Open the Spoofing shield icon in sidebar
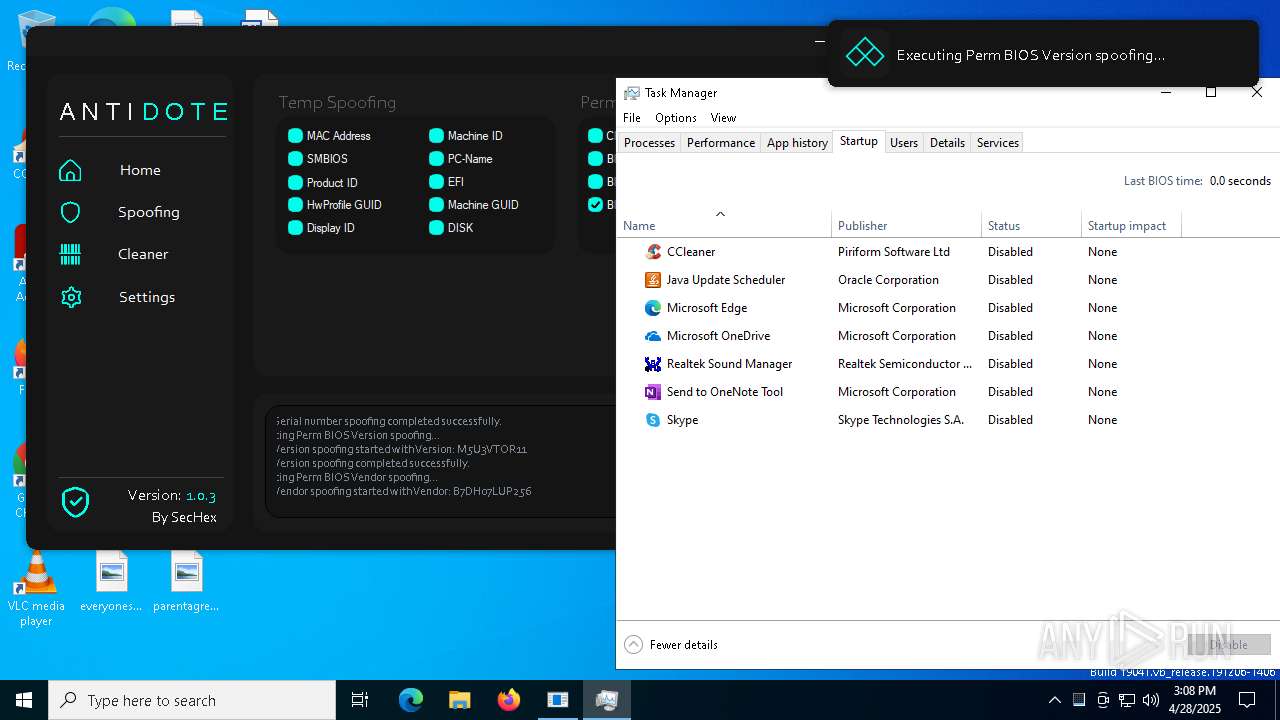This screenshot has width=1280, height=720. pos(70,212)
